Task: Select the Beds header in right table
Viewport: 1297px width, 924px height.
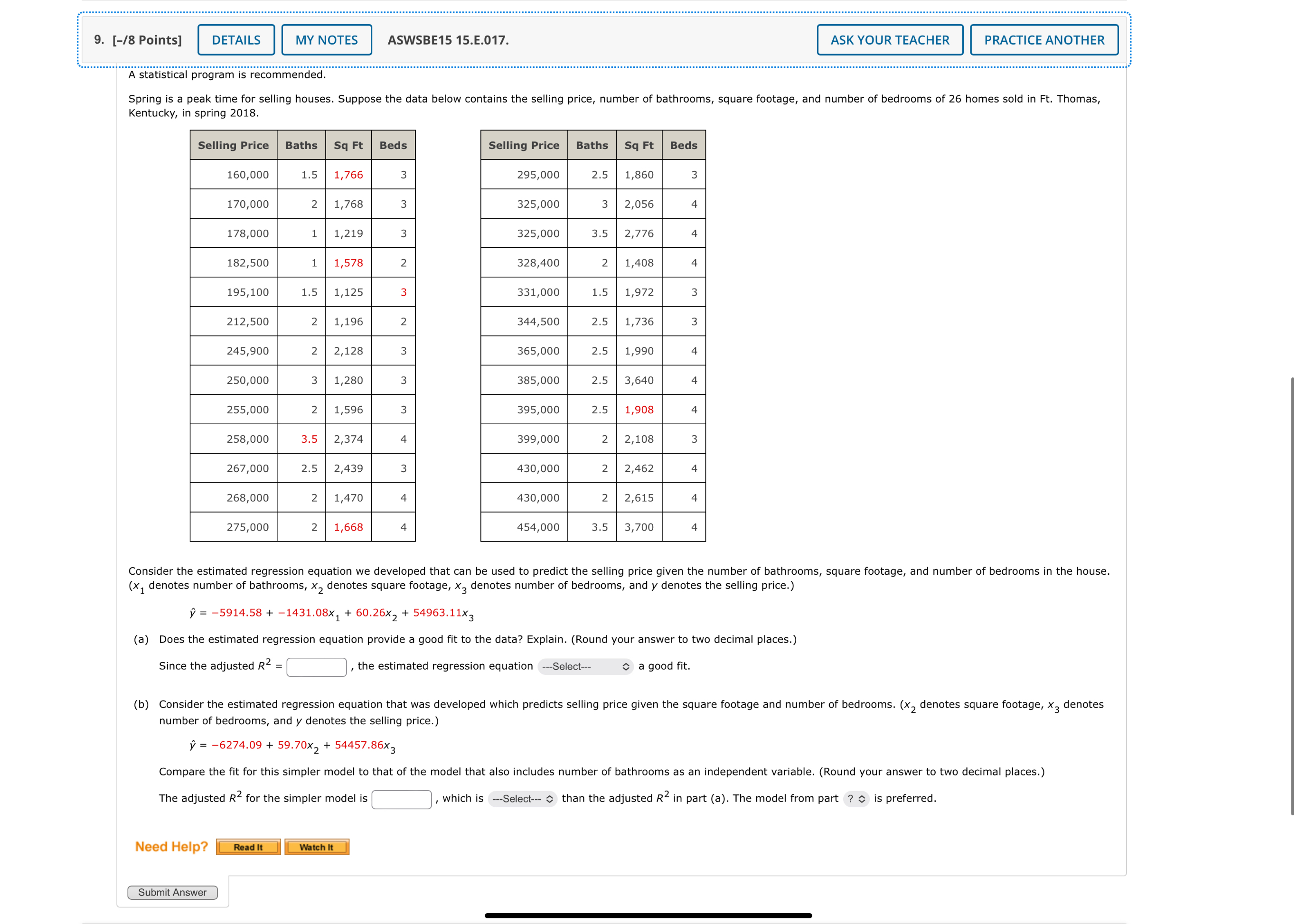Action: (683, 145)
